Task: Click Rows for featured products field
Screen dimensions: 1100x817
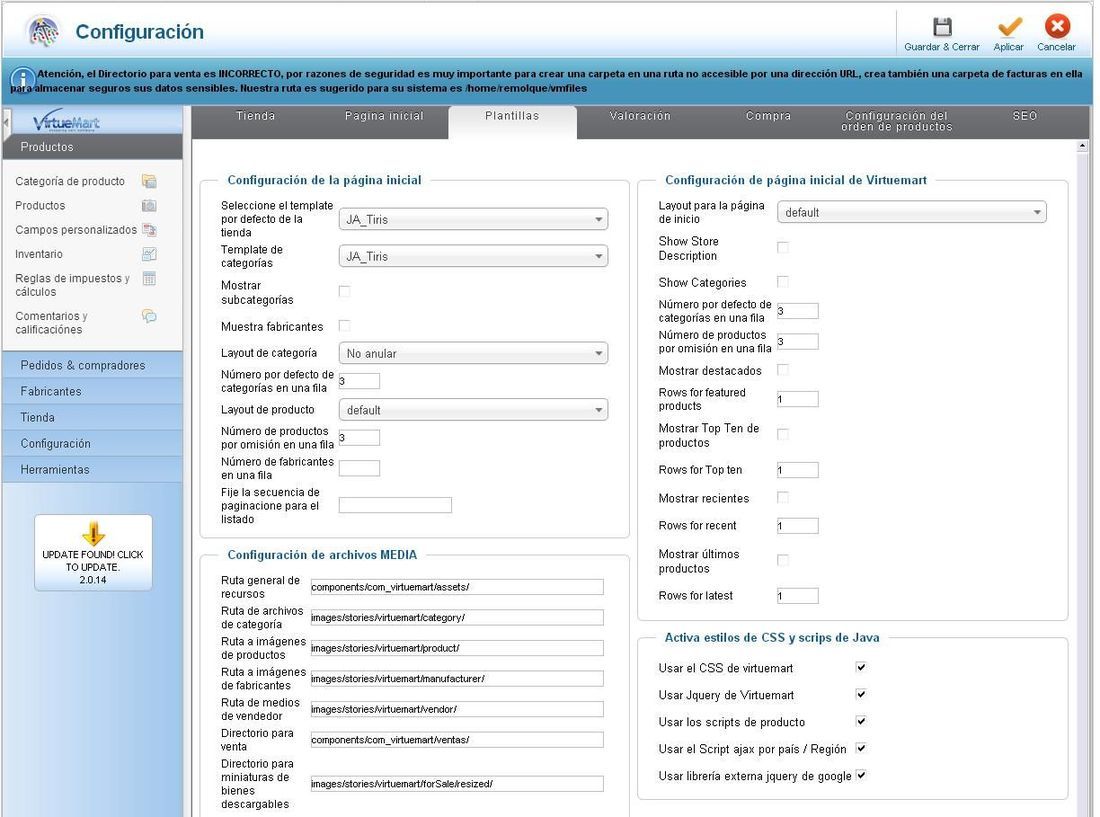Action: [x=798, y=399]
